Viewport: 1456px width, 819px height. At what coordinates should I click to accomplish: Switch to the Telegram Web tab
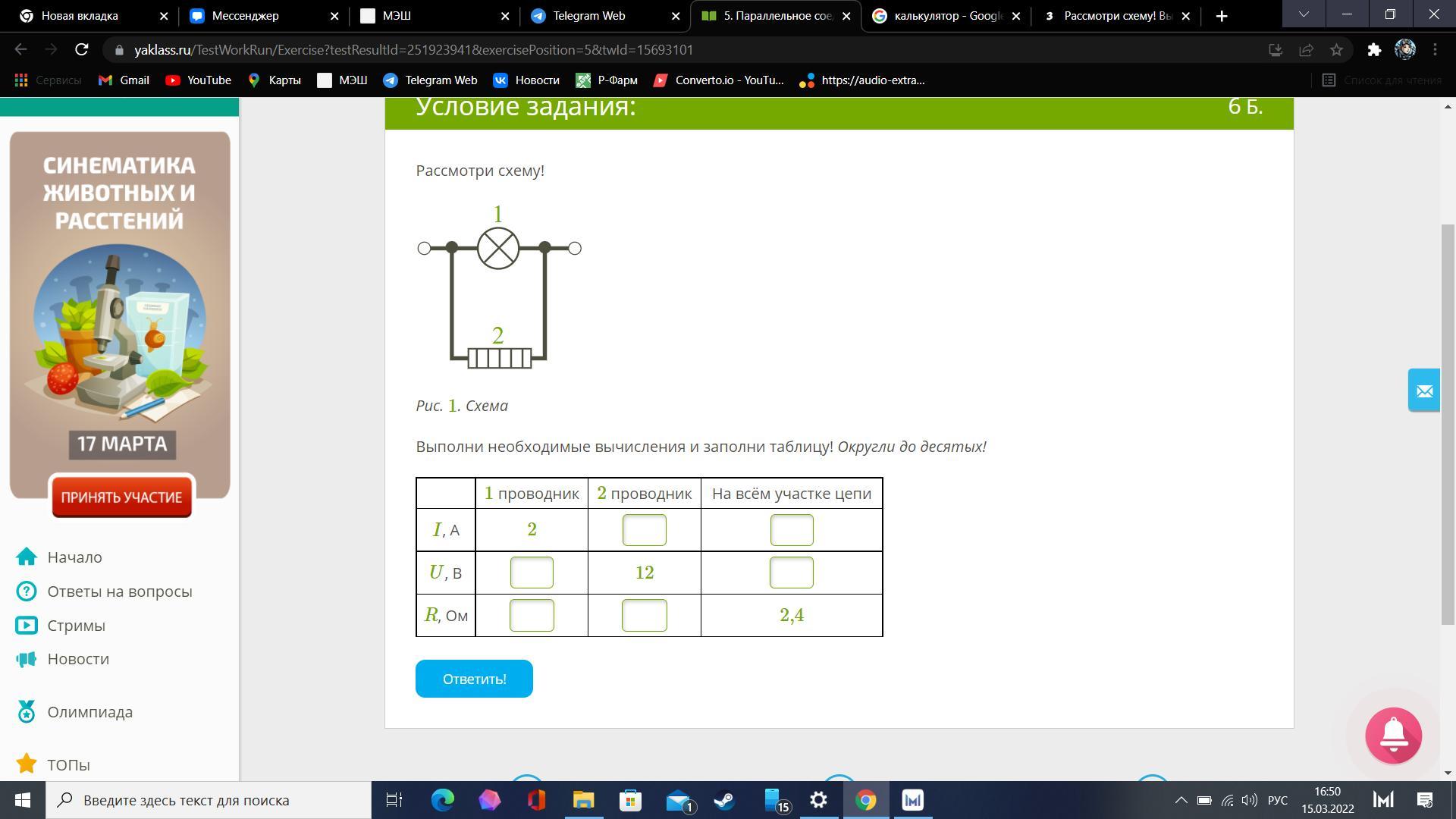588,16
